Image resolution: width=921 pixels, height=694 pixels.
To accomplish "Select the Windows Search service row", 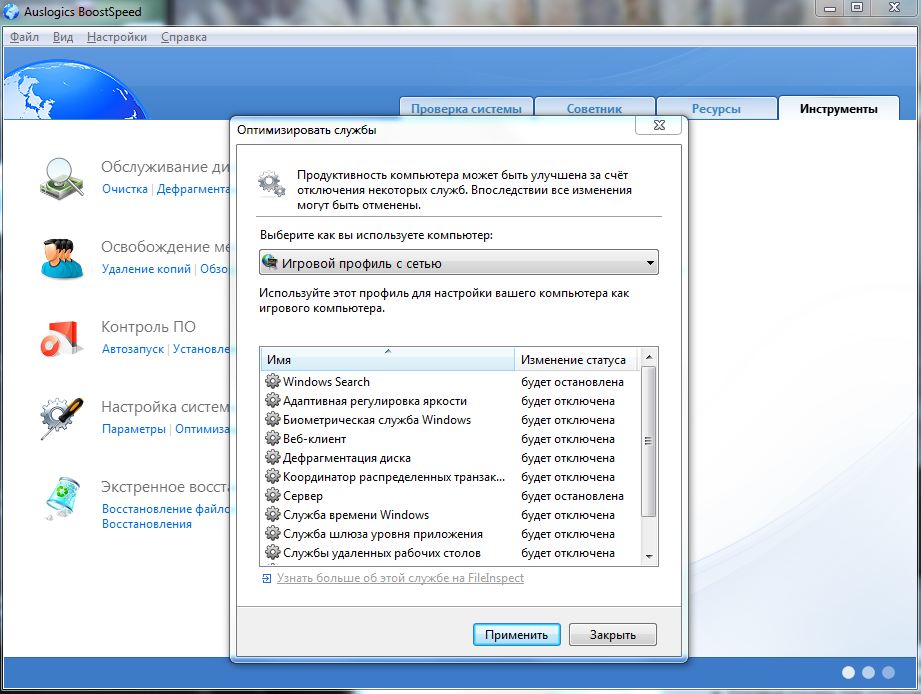I will 450,382.
